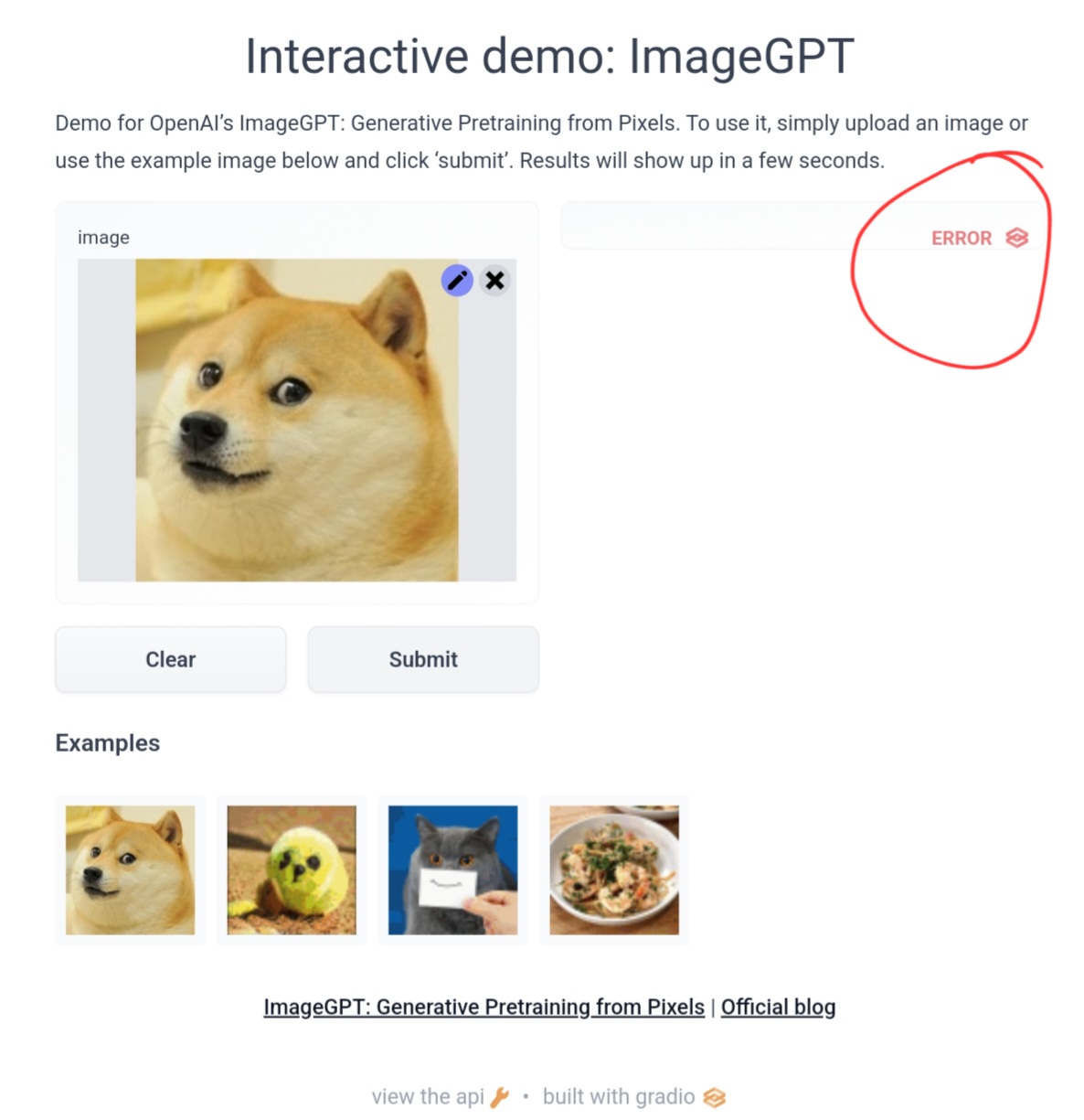The image size is (1084, 1120).
Task: Open ImageGPT: Generative Pretraining from Pixels link
Action: click(x=484, y=1007)
